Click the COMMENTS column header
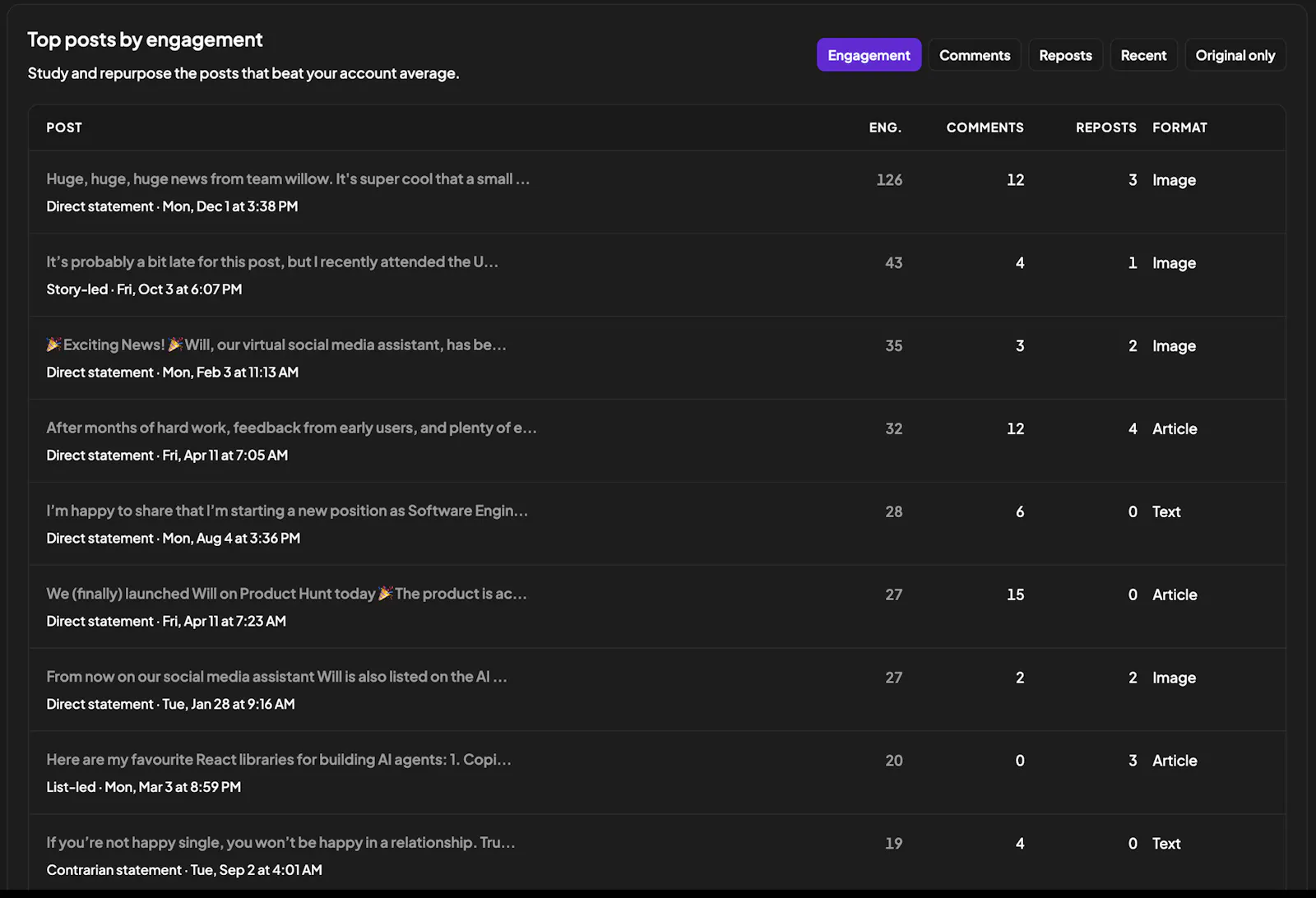 click(985, 127)
